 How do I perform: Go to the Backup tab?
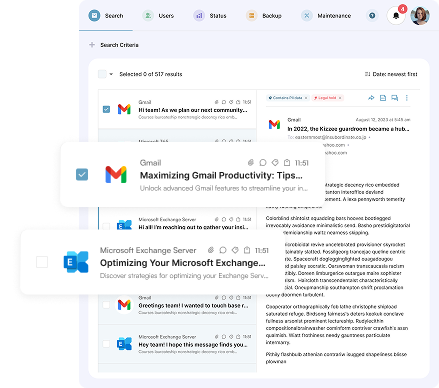(264, 16)
